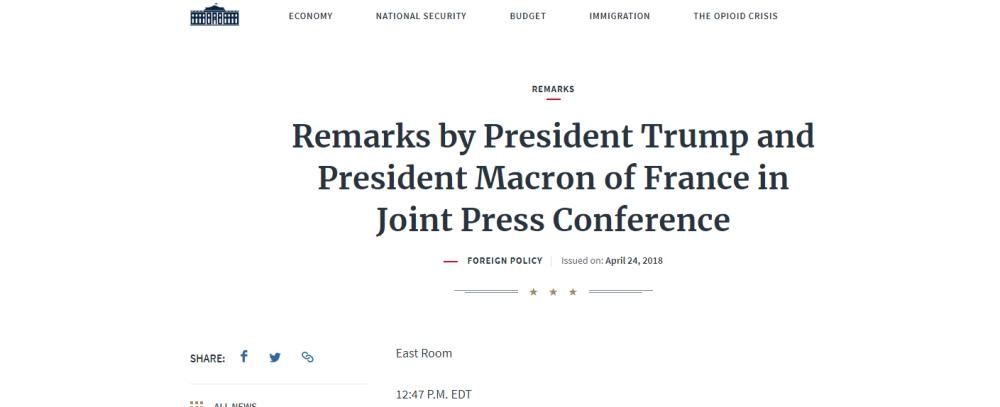This screenshot has height=407, width=1000.
Task: Open the Immigration navigation item
Action: tap(619, 16)
